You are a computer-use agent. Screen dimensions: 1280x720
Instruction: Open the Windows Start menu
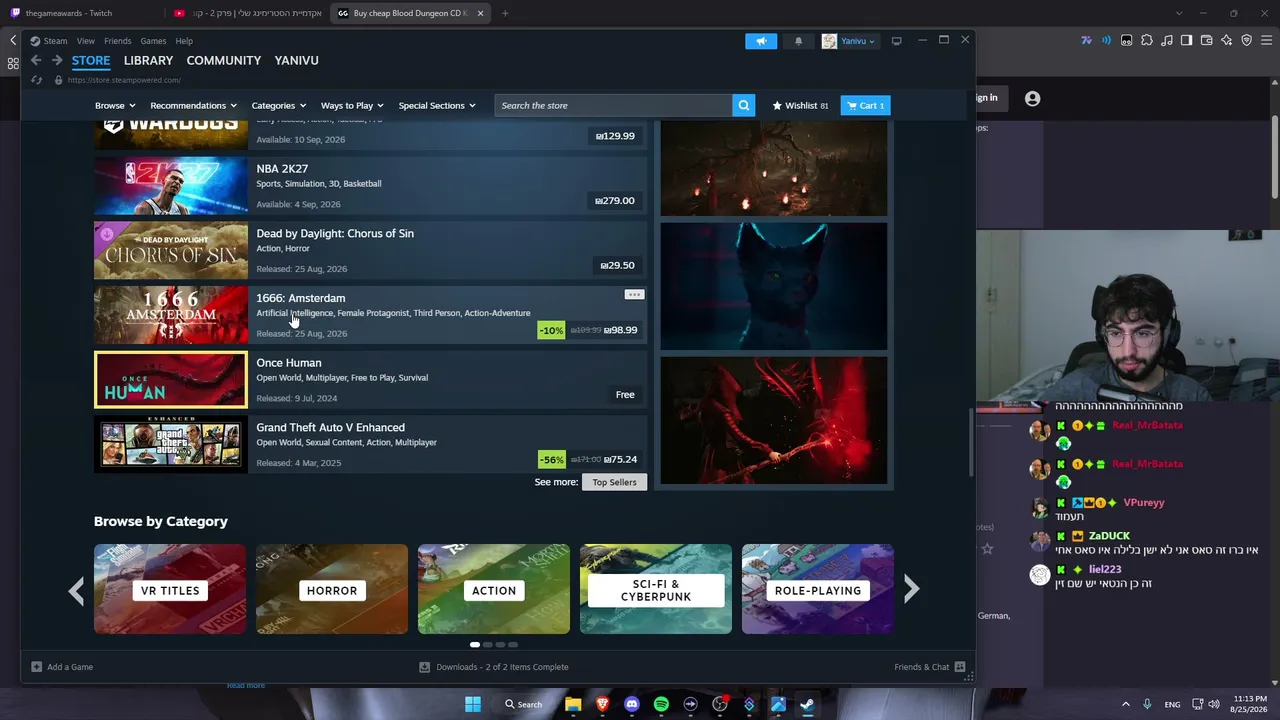pyautogui.click(x=472, y=704)
